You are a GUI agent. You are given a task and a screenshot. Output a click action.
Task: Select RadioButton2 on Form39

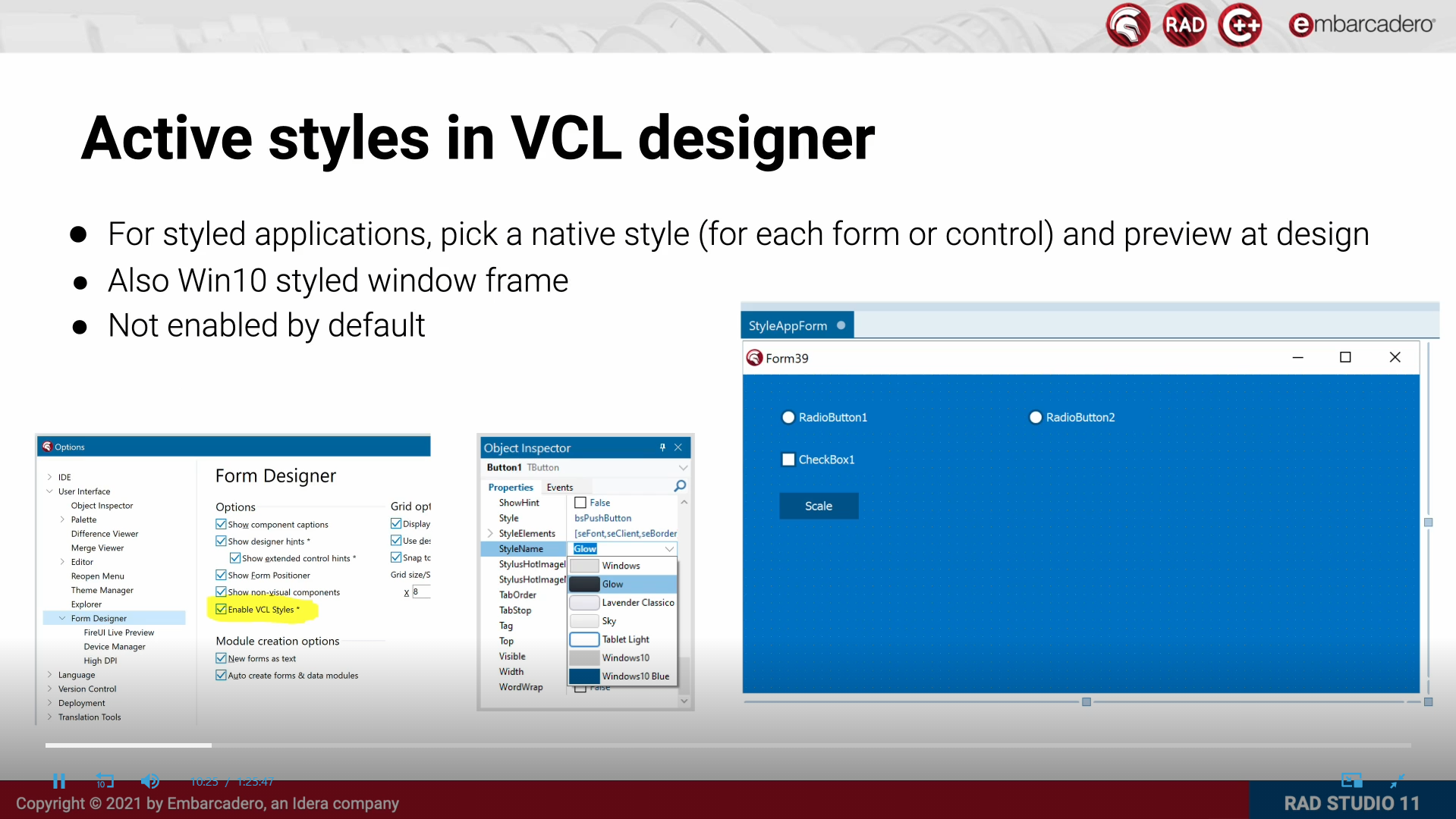click(1036, 417)
